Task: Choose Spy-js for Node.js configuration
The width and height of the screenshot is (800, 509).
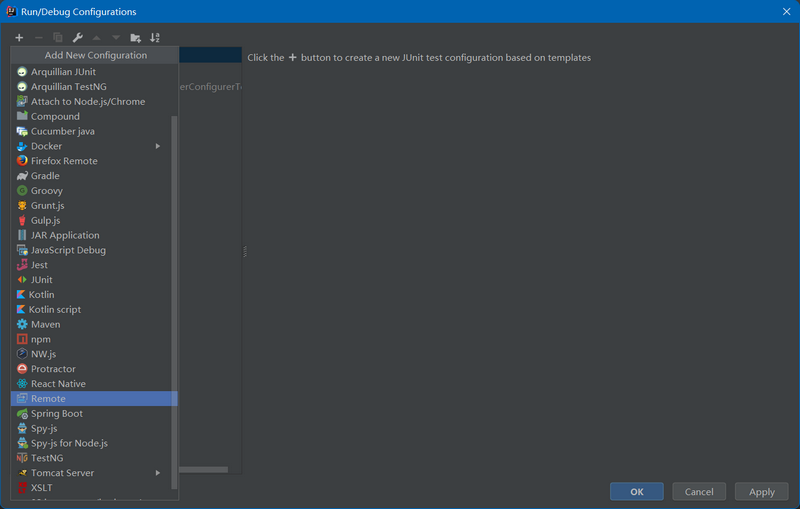Action: tap(94, 443)
